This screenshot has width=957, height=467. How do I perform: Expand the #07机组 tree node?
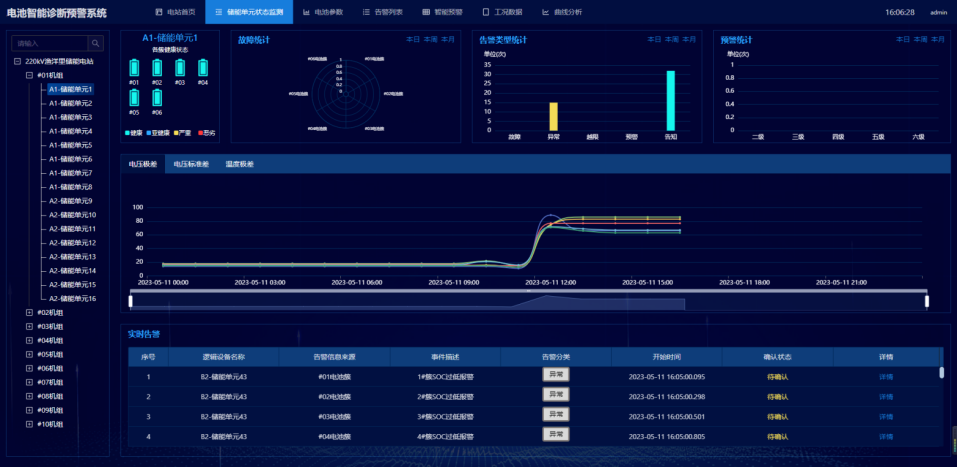29,382
